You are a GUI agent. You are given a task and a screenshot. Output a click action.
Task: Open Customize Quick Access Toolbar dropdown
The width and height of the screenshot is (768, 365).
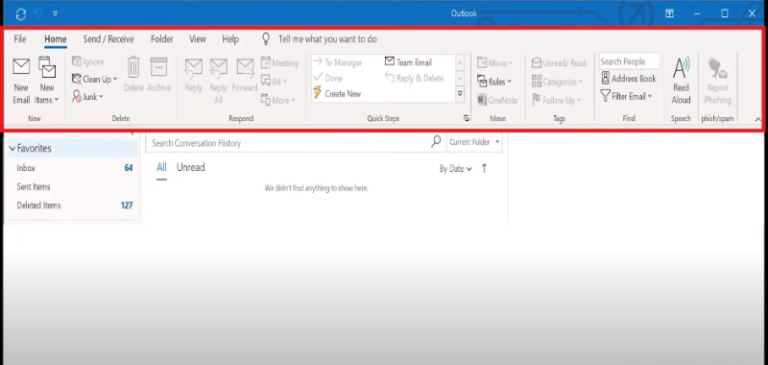(55, 14)
